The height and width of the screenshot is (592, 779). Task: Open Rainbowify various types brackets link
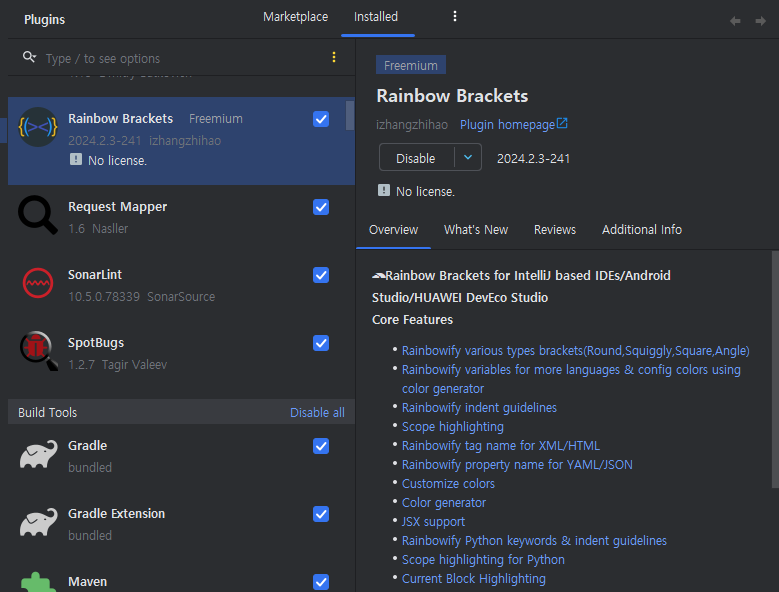click(575, 351)
